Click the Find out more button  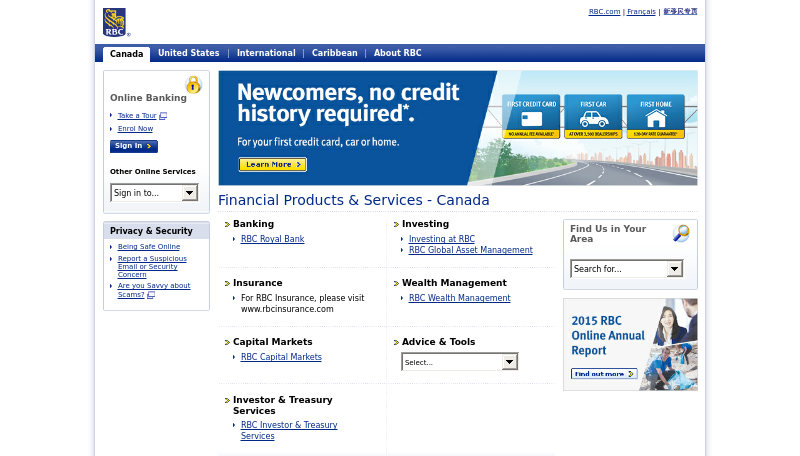604,374
